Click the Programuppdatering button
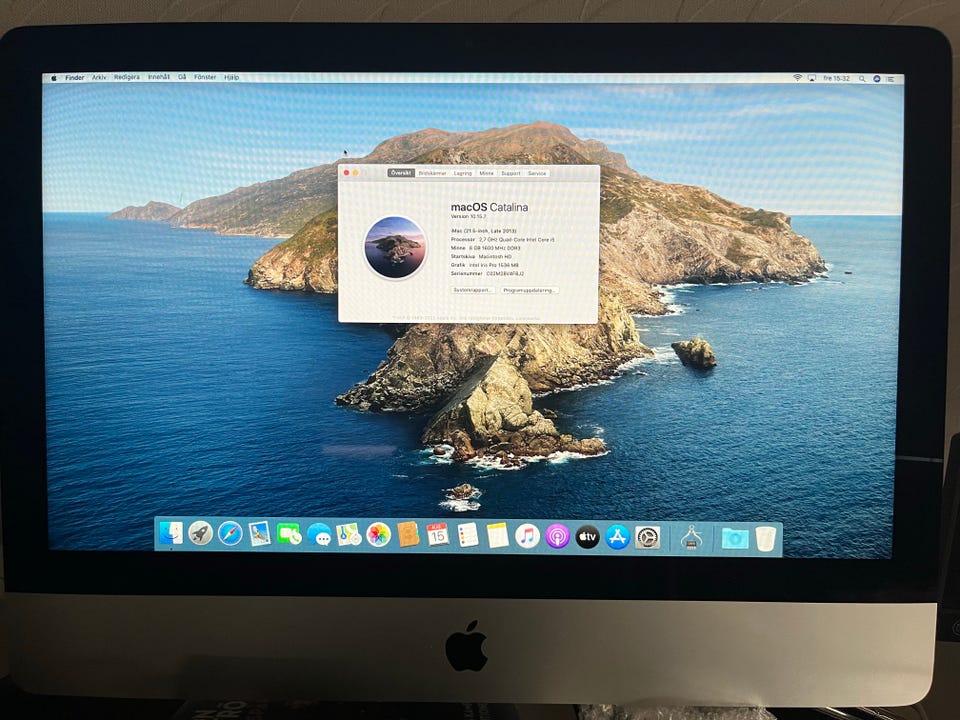 [x=530, y=290]
